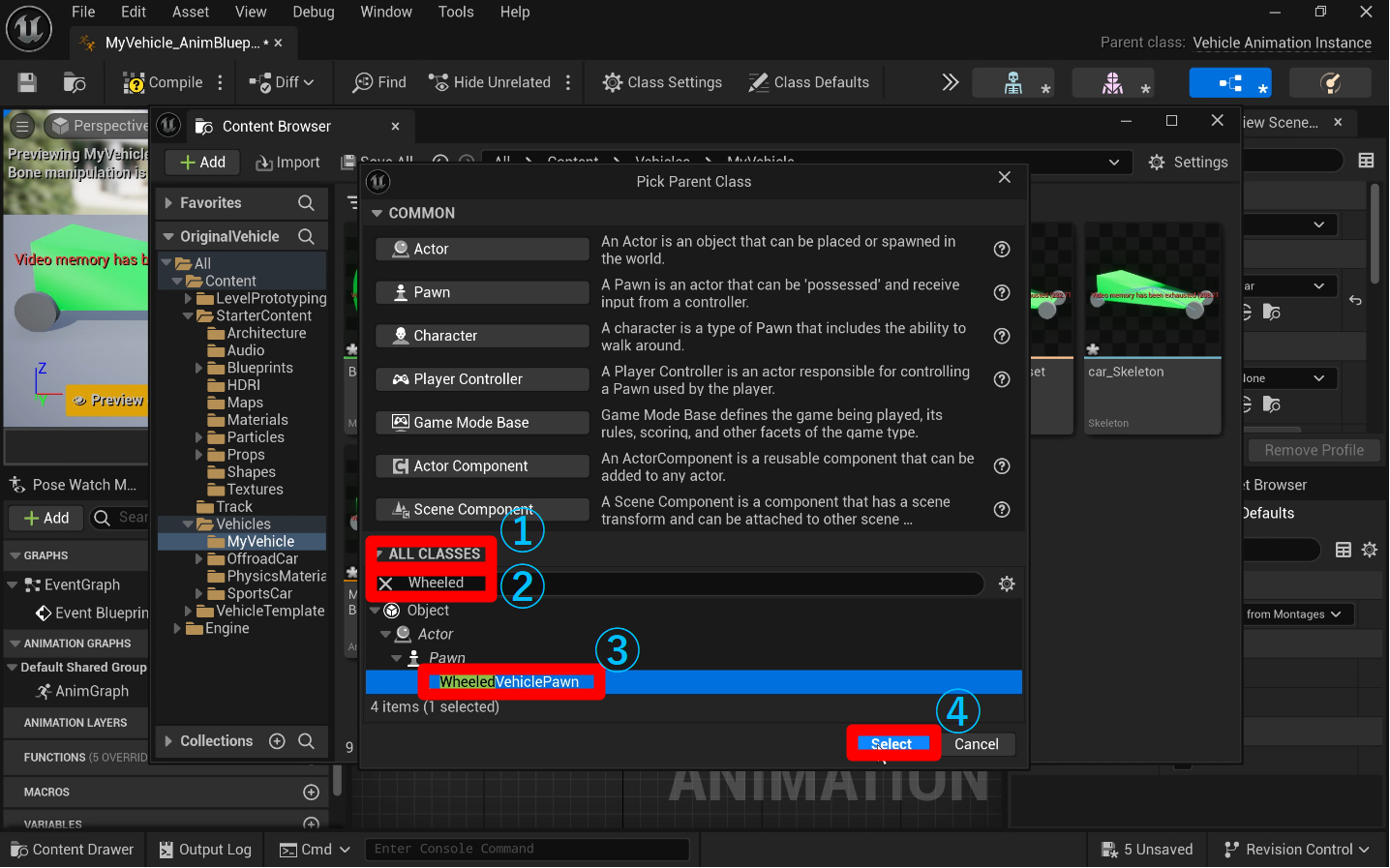Select the Engine folder
Screen dimensions: 1390x868
coord(227,629)
